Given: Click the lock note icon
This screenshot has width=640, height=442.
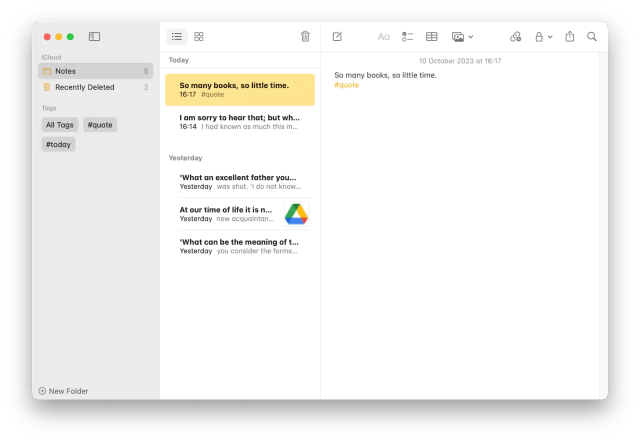Looking at the screenshot, I should [x=539, y=37].
